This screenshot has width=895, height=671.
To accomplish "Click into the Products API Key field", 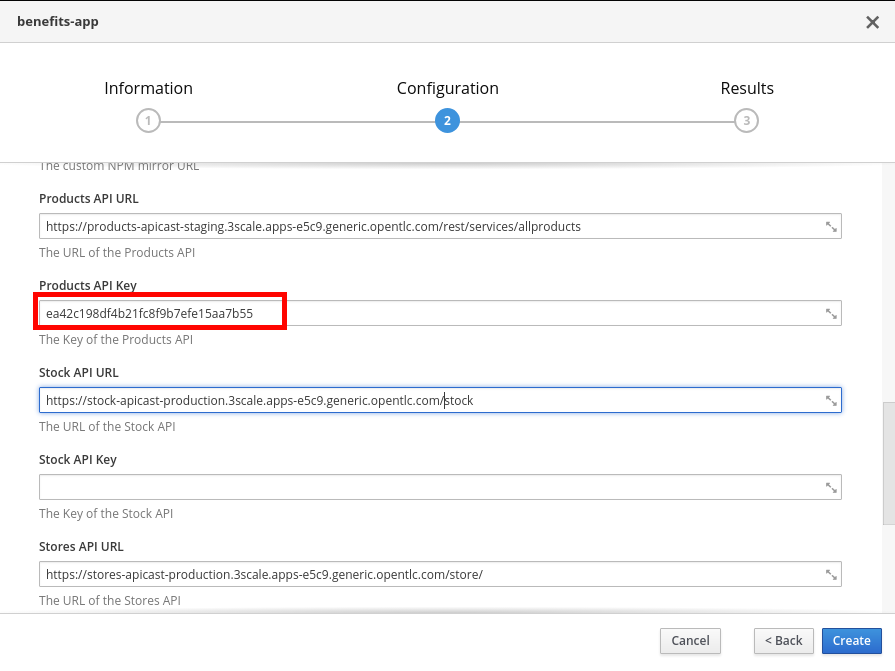I will tap(430, 314).
